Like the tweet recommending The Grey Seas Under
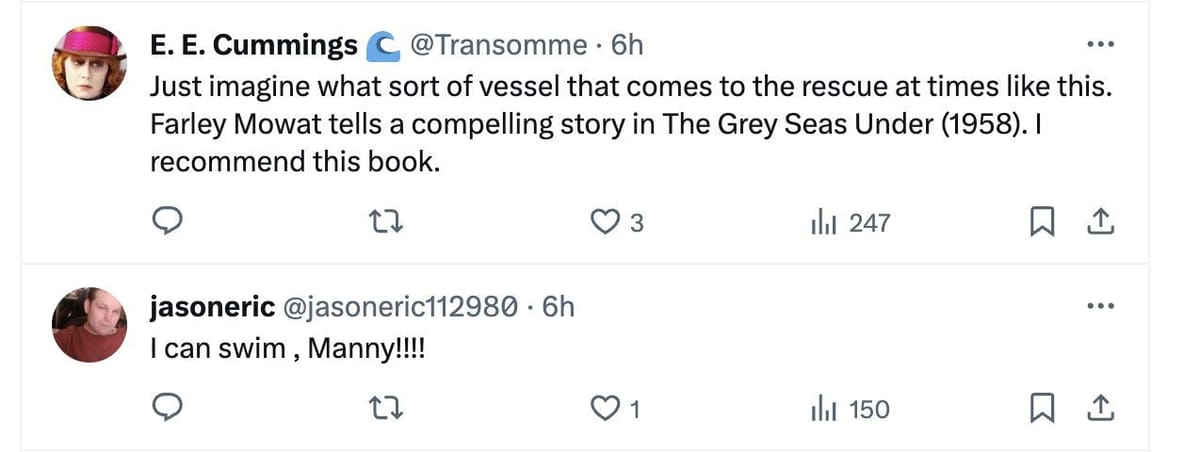Screen dimensions: 1200x452 click(x=606, y=223)
